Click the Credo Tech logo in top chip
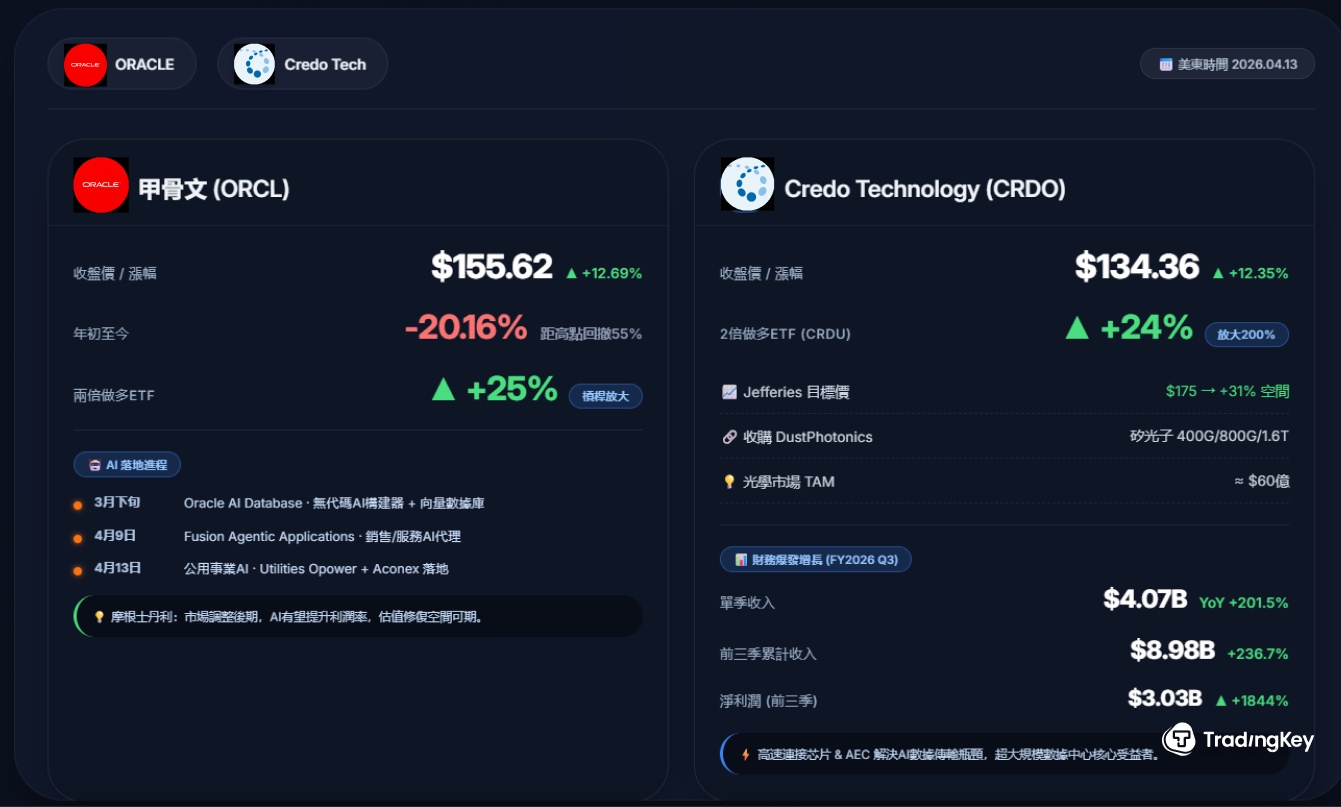The image size is (1341, 807). click(254, 65)
